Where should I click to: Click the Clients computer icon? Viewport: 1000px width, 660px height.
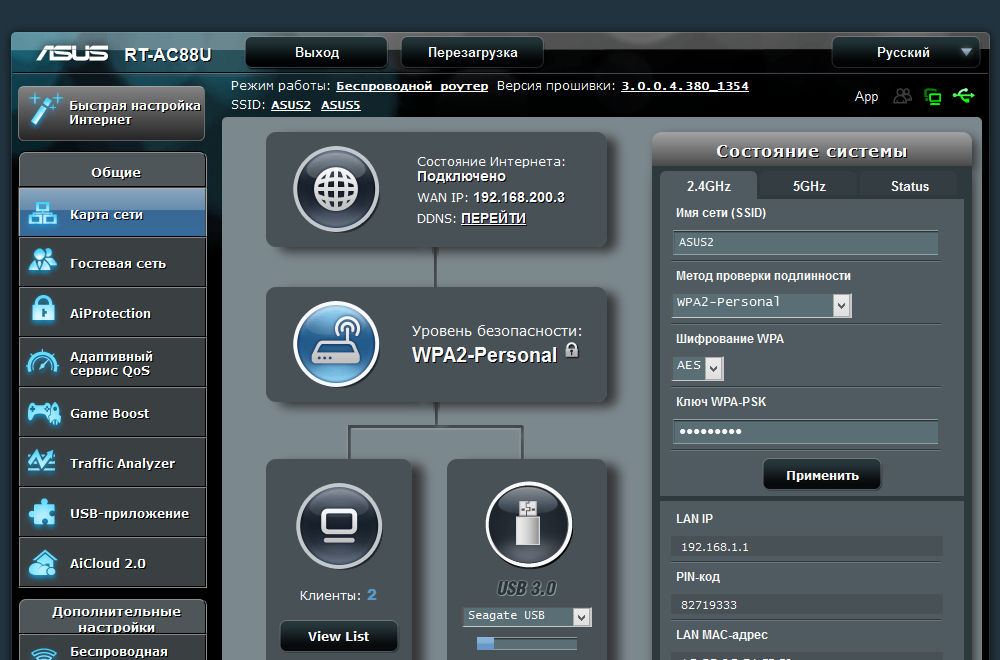tap(339, 525)
